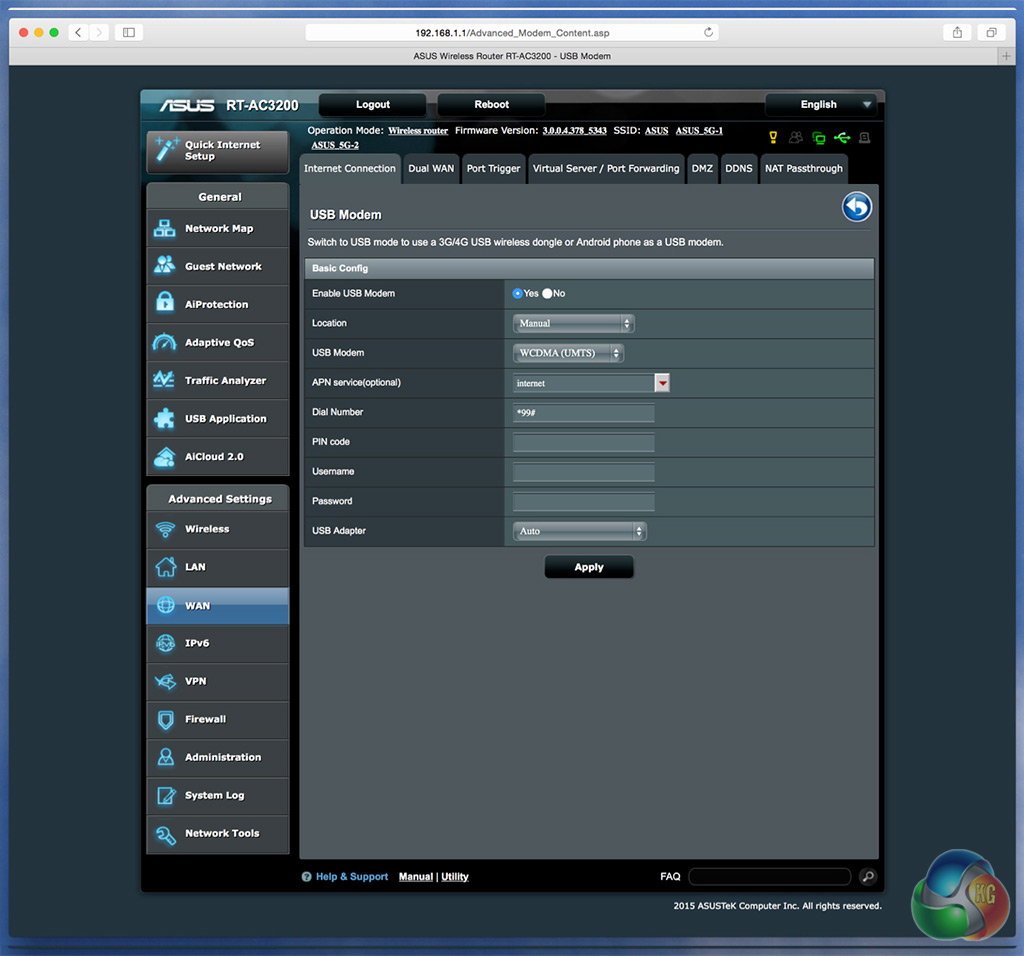Go to Guest Network settings
1024x956 pixels.
tap(217, 266)
